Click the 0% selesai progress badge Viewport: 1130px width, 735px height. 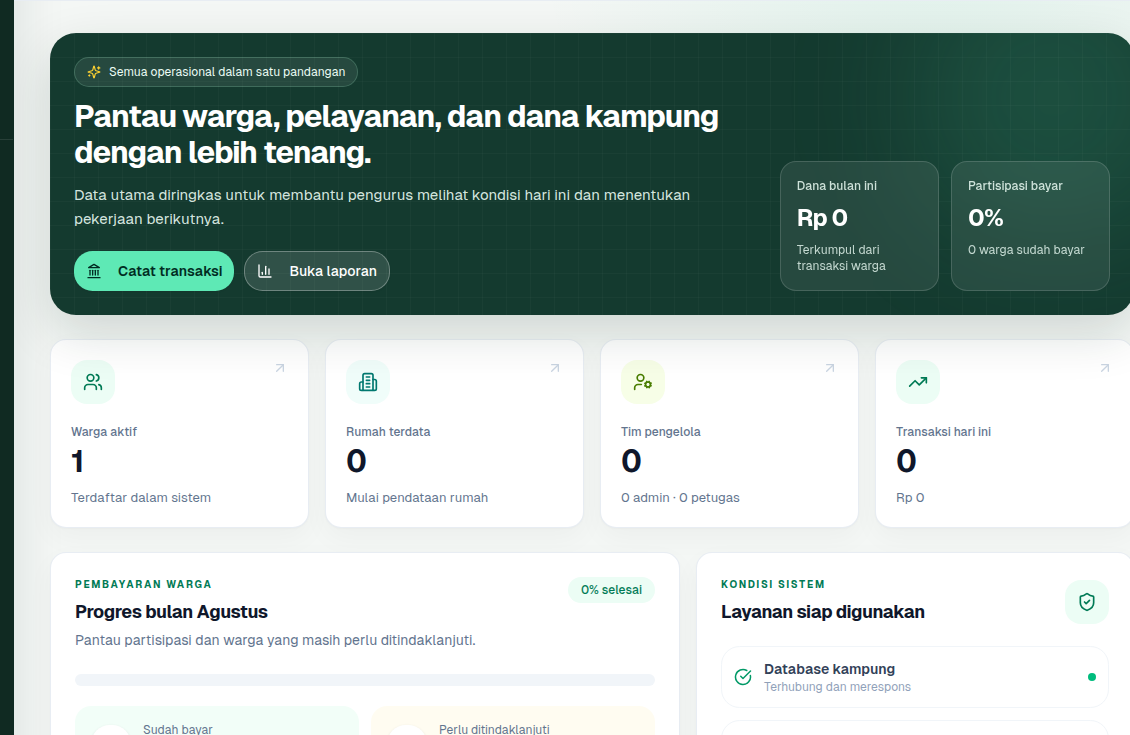(x=611, y=589)
